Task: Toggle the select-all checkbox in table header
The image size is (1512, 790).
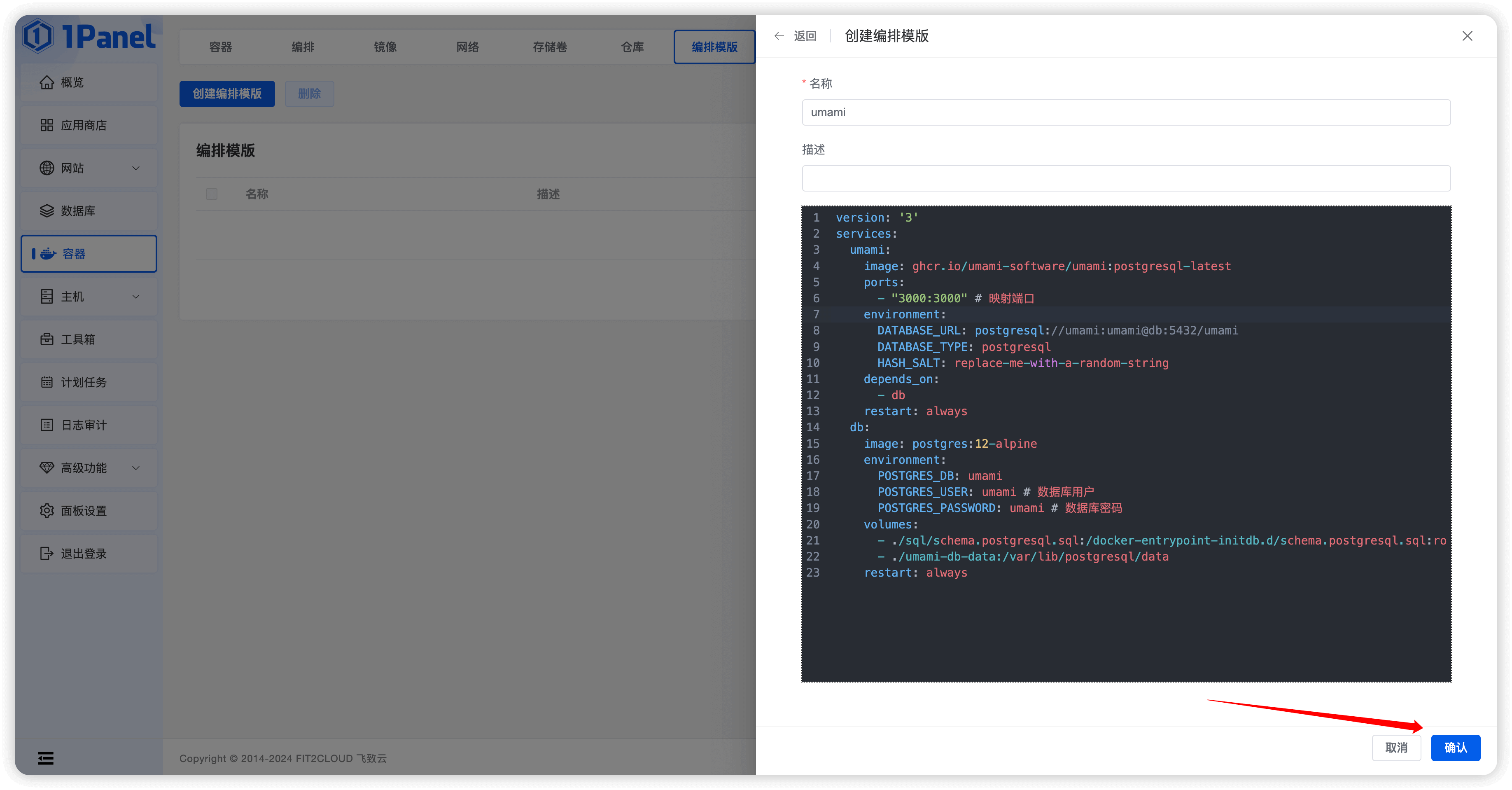Action: pyautogui.click(x=212, y=194)
